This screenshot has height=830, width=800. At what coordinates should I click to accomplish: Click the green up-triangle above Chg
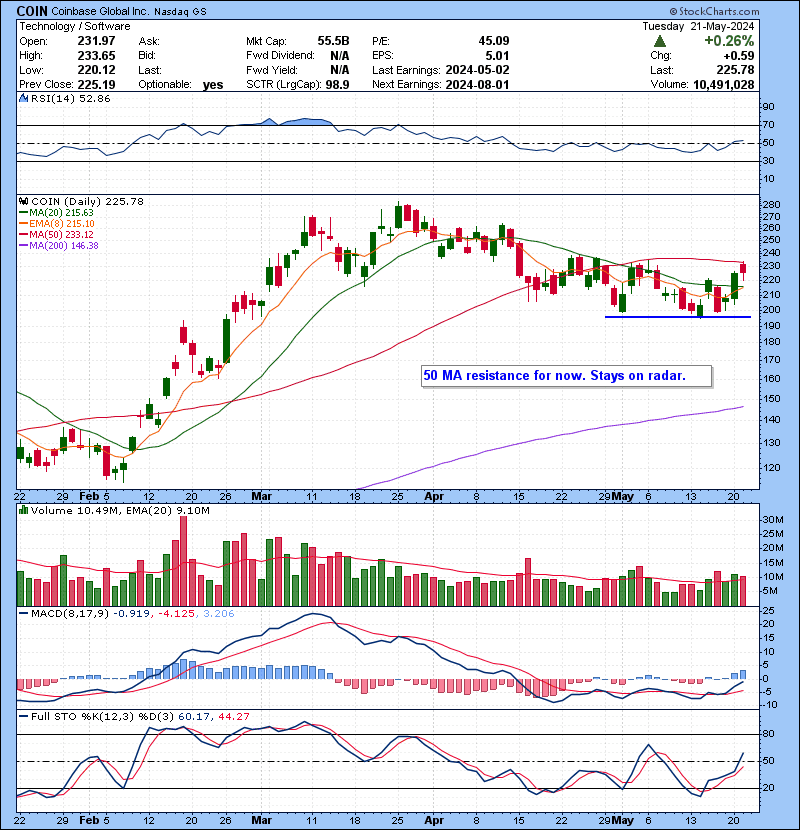(660, 41)
